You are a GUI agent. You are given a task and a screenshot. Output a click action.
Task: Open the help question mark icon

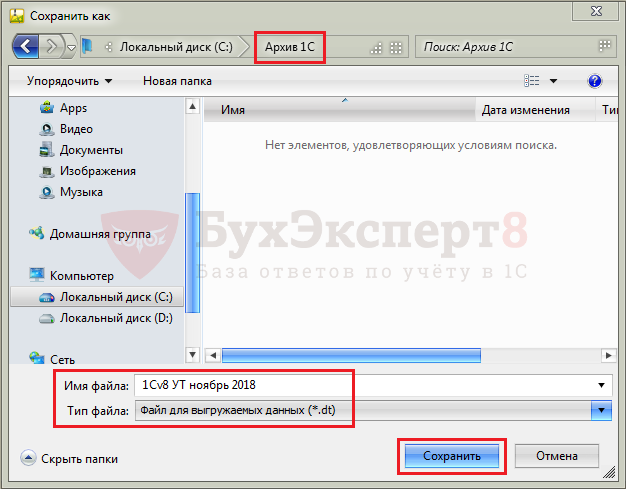pos(594,81)
